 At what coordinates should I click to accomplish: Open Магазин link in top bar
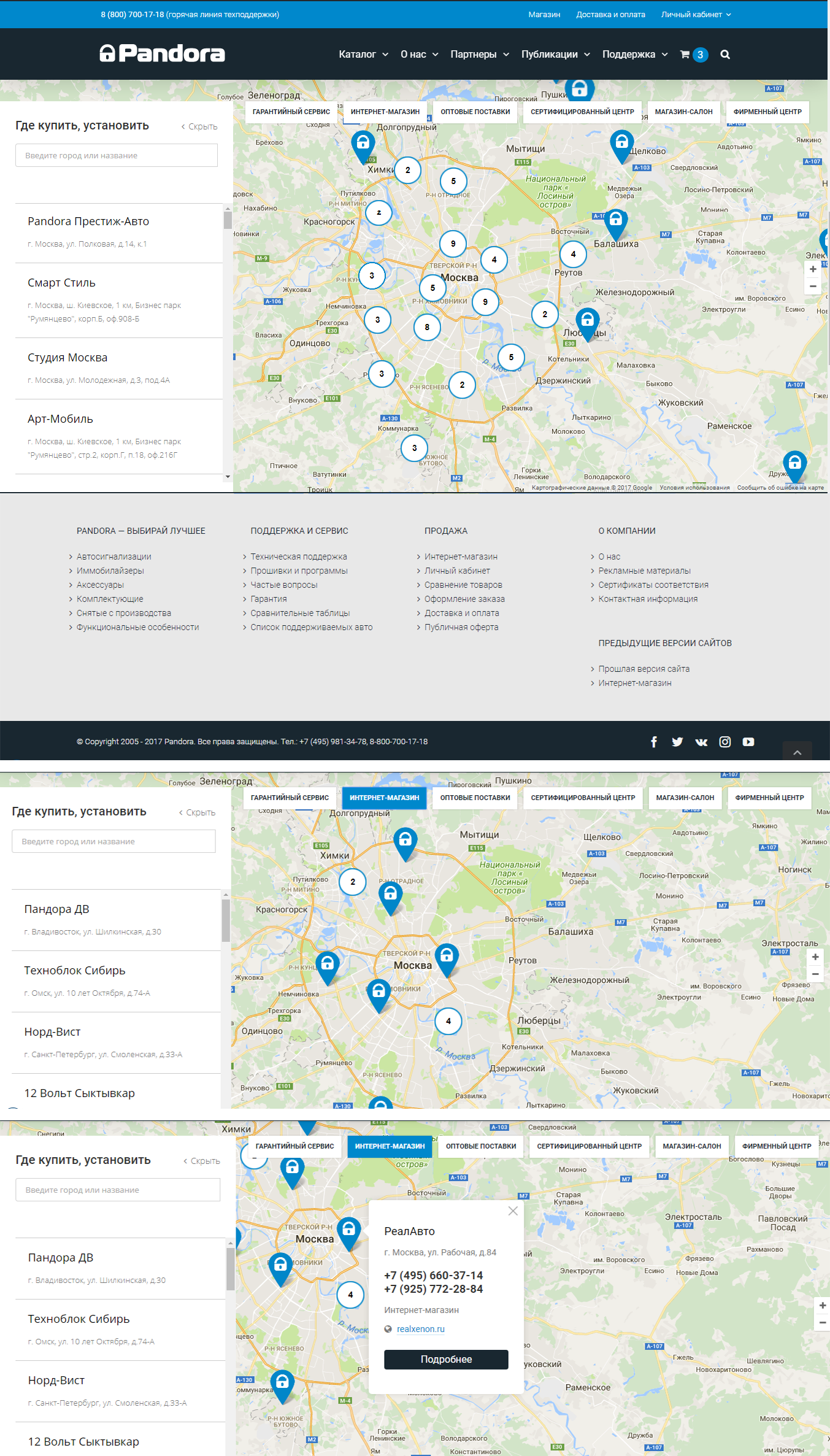tap(544, 14)
